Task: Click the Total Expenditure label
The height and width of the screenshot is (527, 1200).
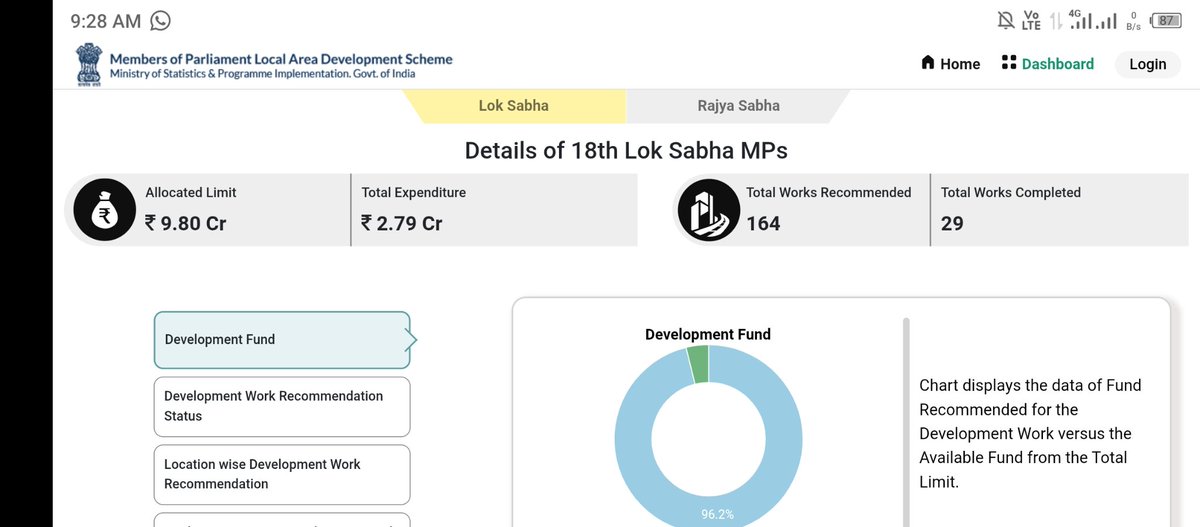Action: 413,192
